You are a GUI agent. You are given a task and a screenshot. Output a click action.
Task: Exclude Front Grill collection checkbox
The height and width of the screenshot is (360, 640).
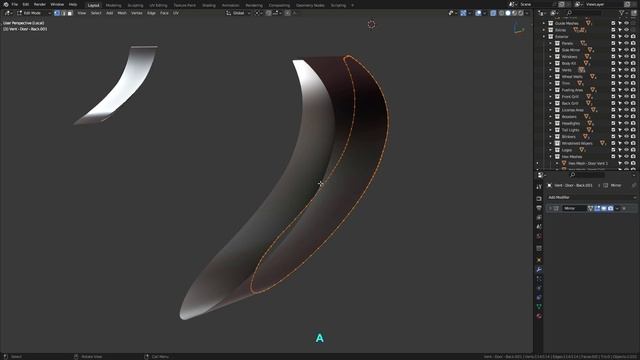coord(613,97)
